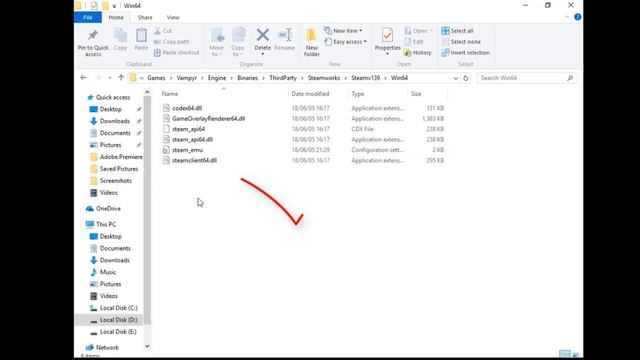Sort by Date modified column header
The image size is (640, 360).
[310, 94]
